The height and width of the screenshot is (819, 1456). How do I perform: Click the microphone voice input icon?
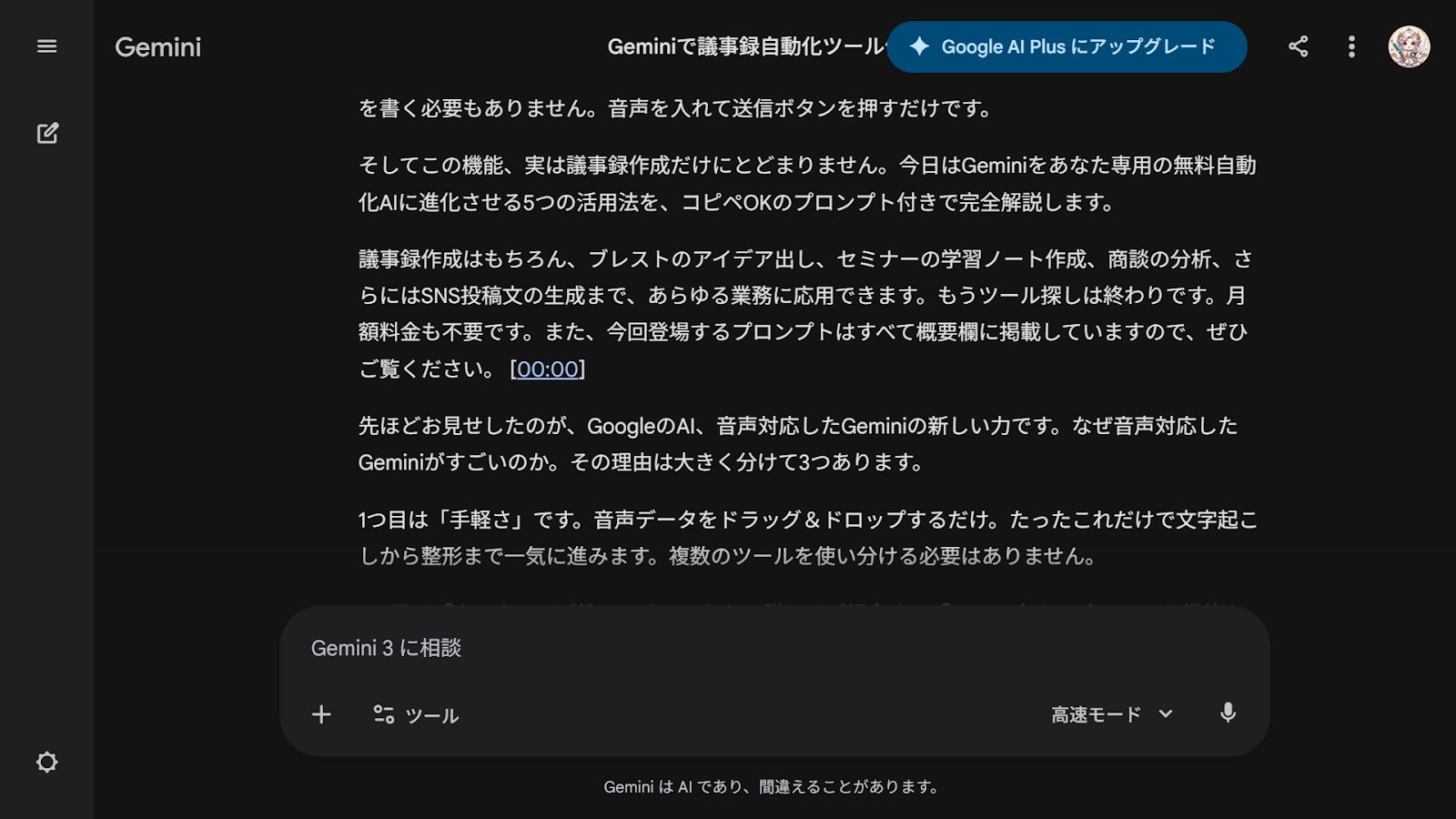(1228, 713)
